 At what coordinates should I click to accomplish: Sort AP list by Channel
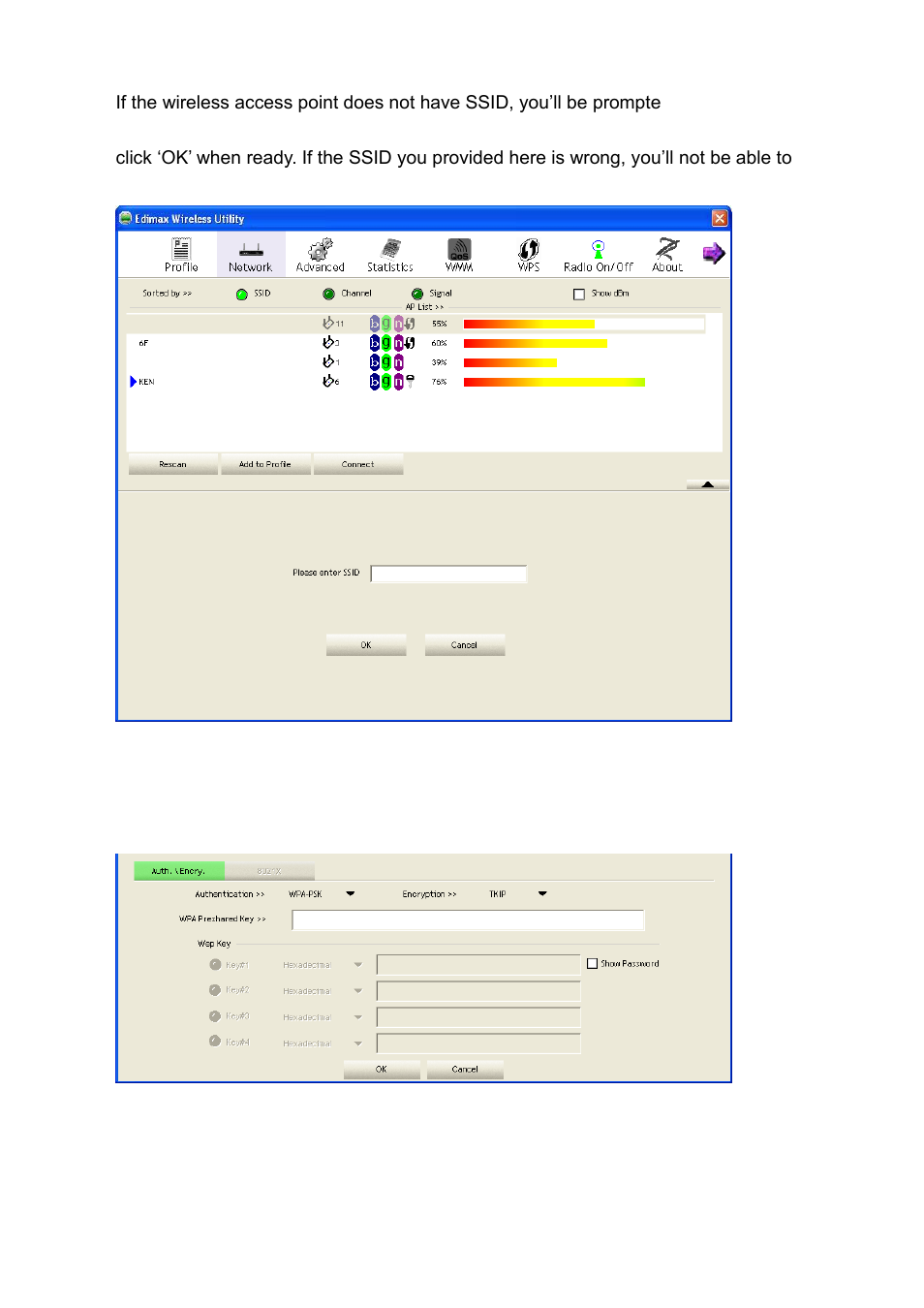328,294
